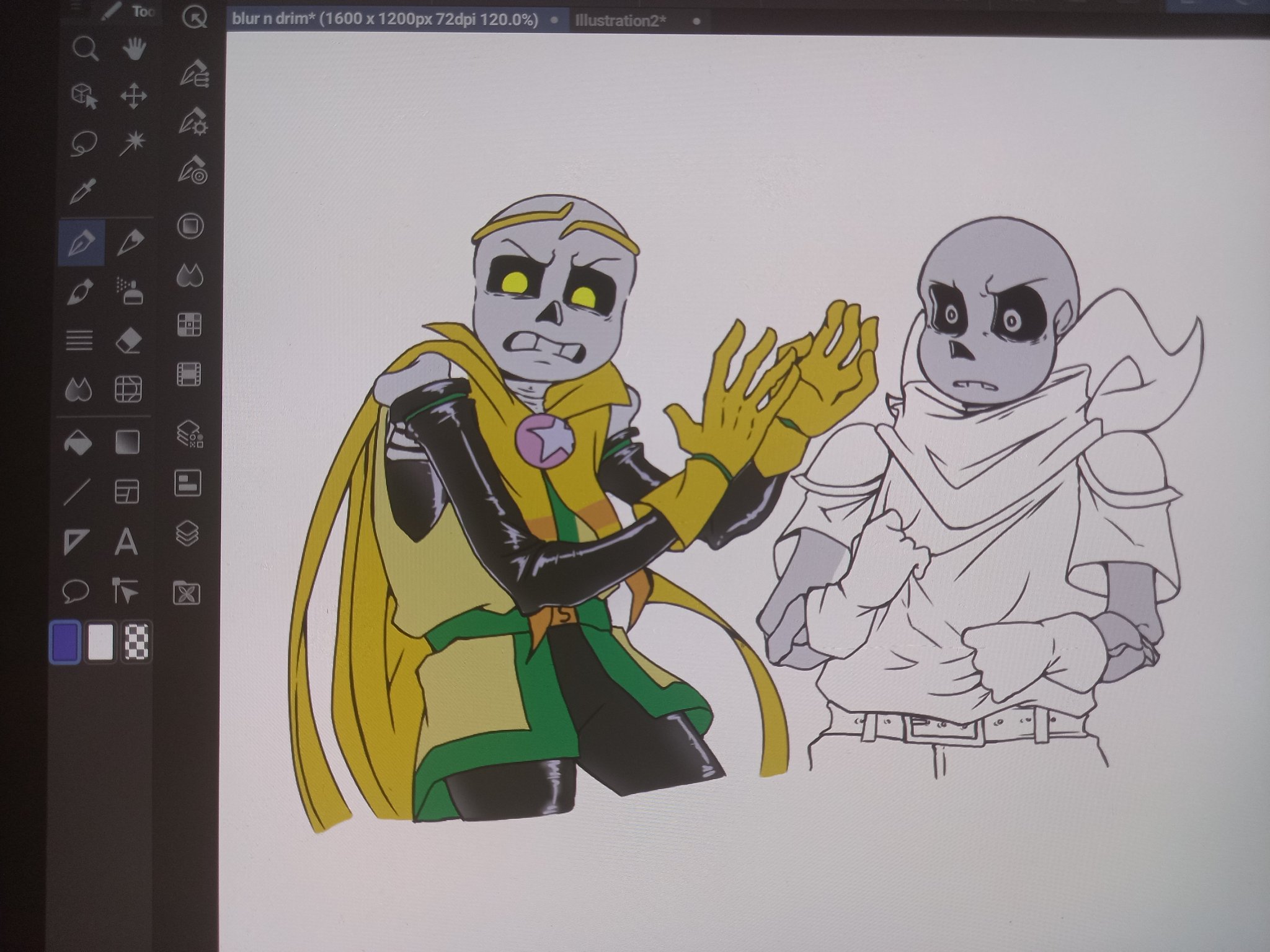Select the Blend tool in tool palette
This screenshot has width=1270, height=952.
(79, 390)
